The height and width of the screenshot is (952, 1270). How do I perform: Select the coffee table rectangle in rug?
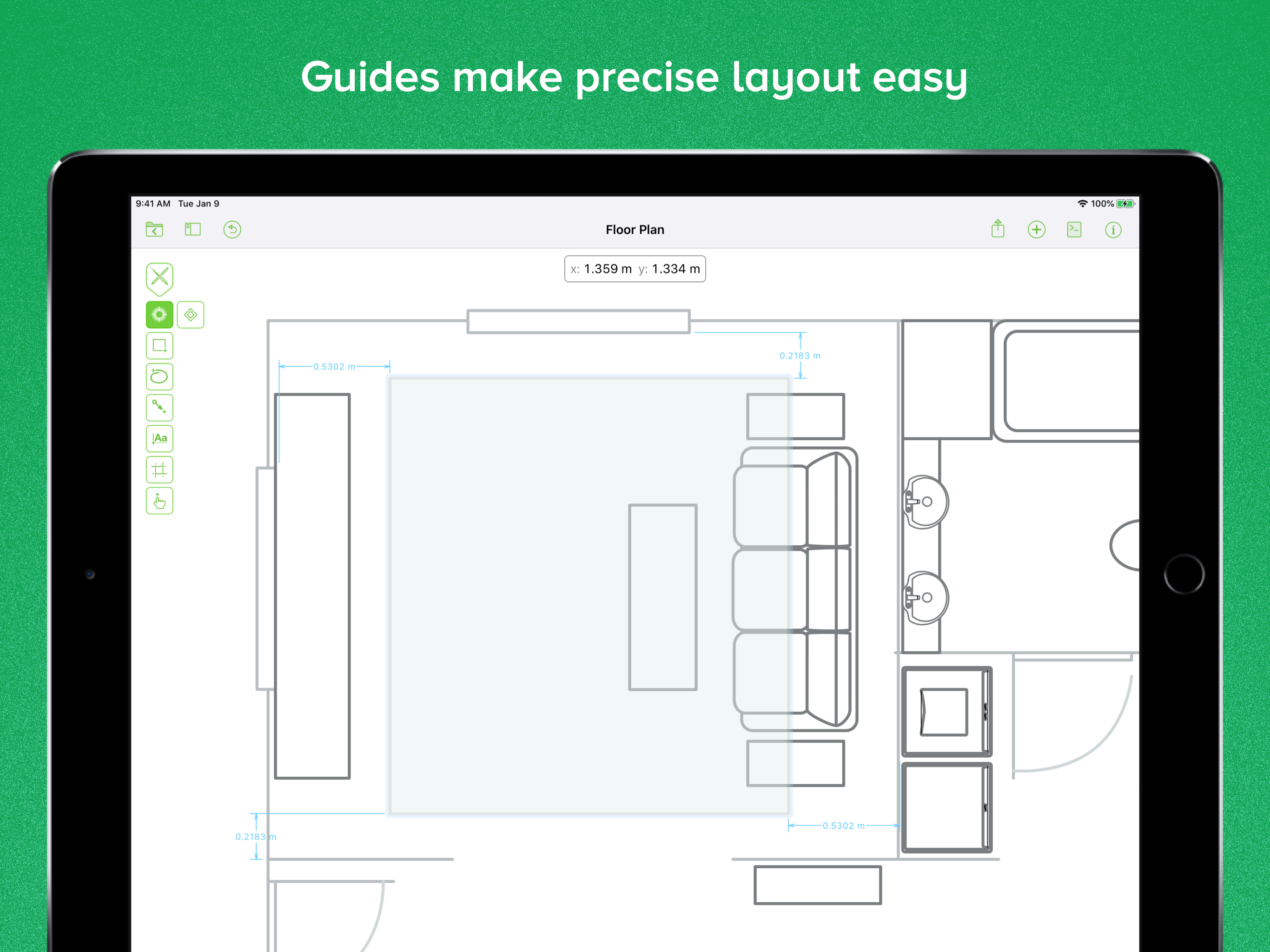662,597
